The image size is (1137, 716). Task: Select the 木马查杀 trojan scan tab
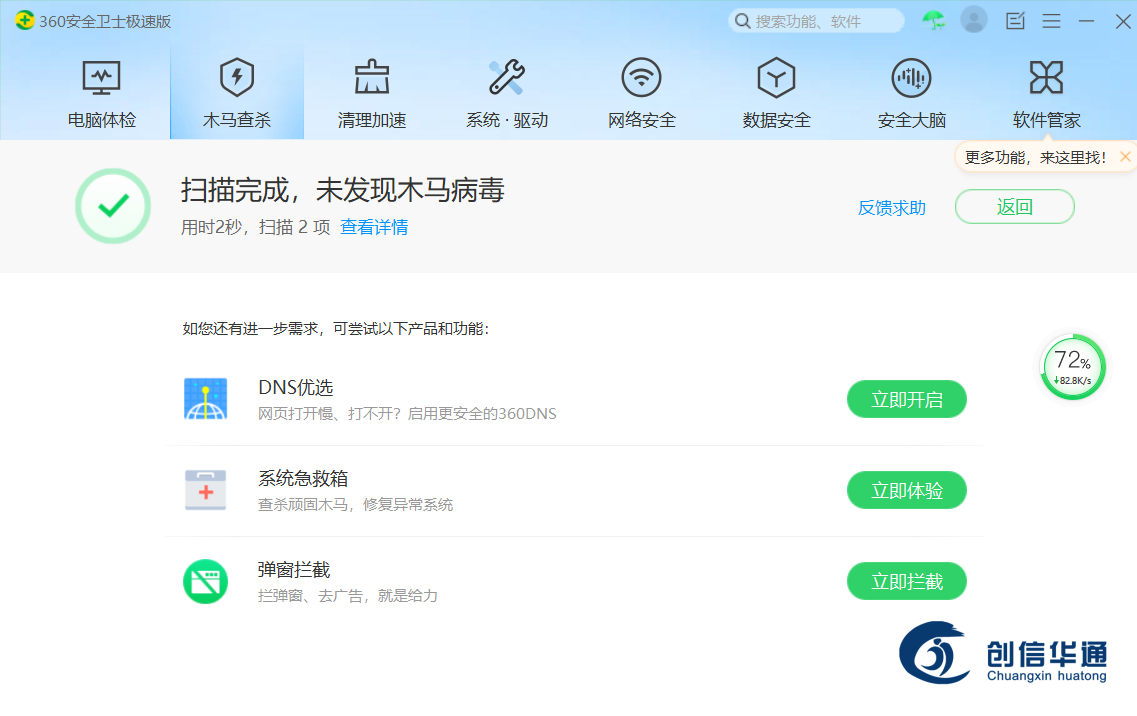[236, 94]
